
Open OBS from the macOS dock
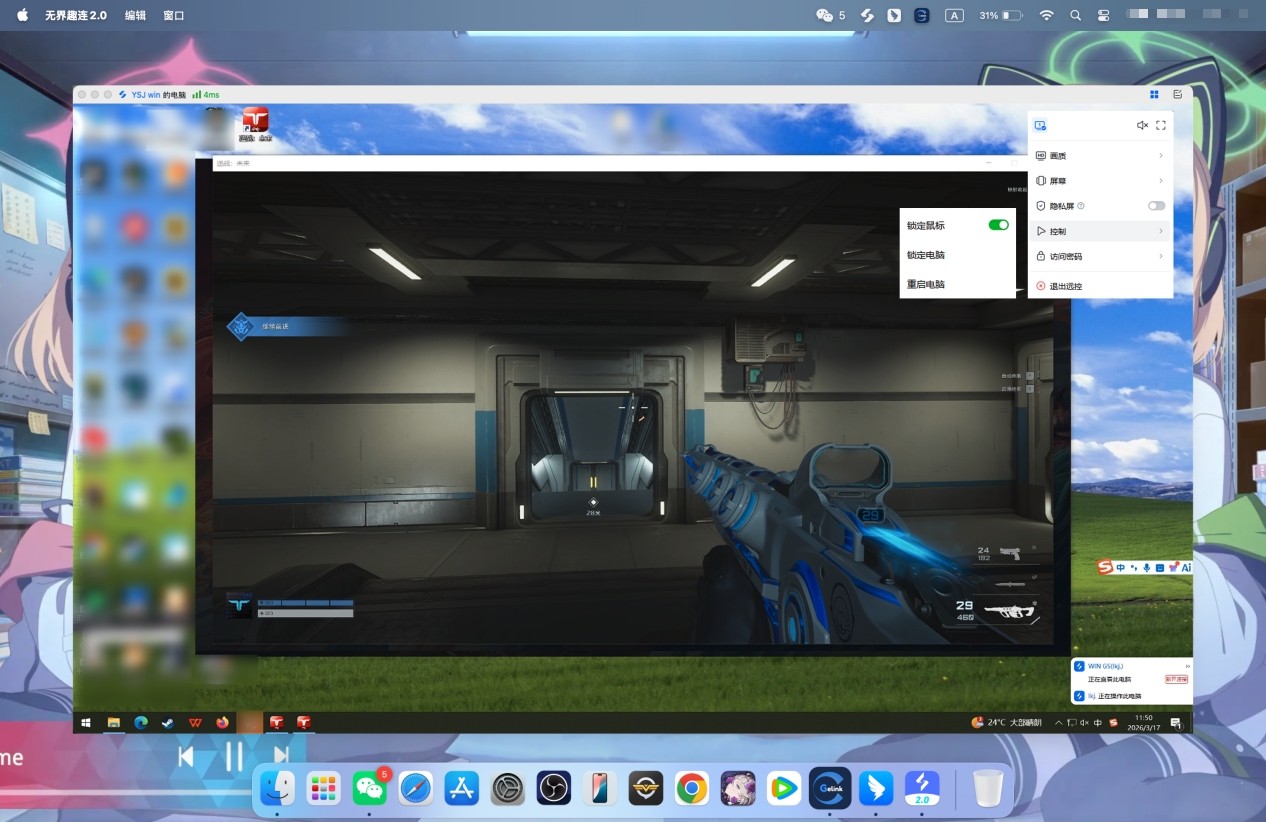click(553, 789)
